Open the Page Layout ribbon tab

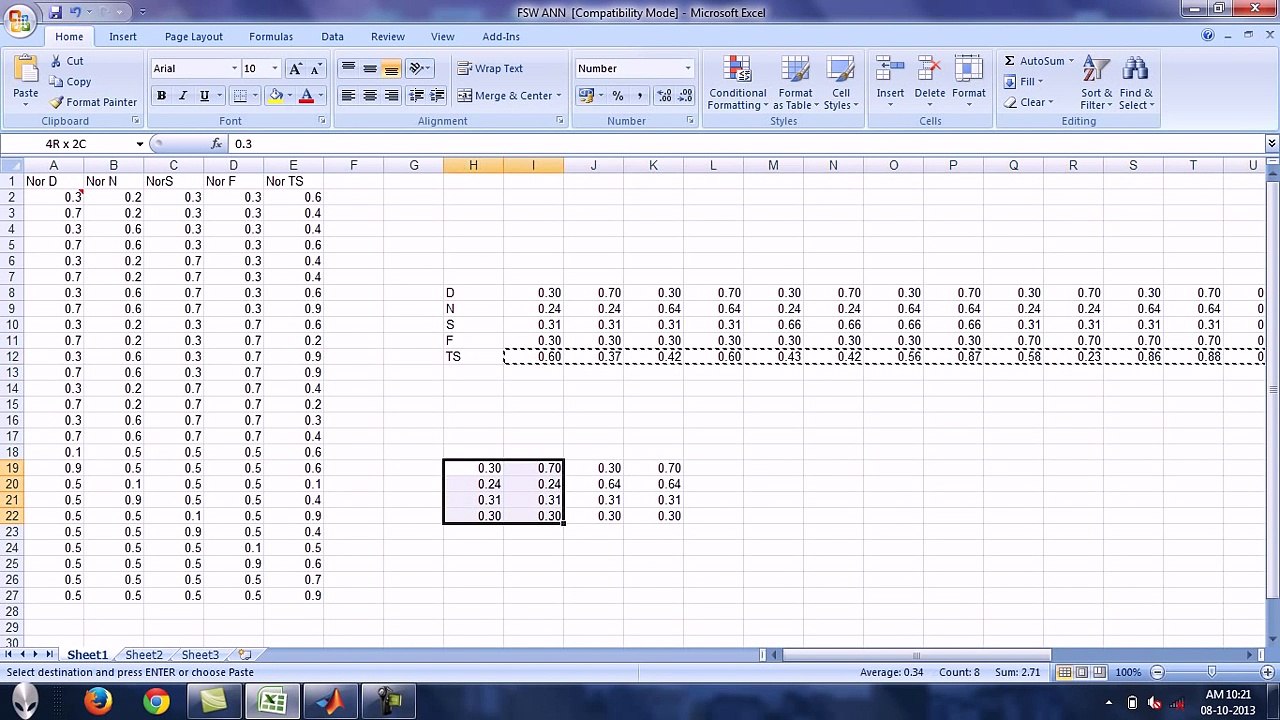tap(194, 37)
